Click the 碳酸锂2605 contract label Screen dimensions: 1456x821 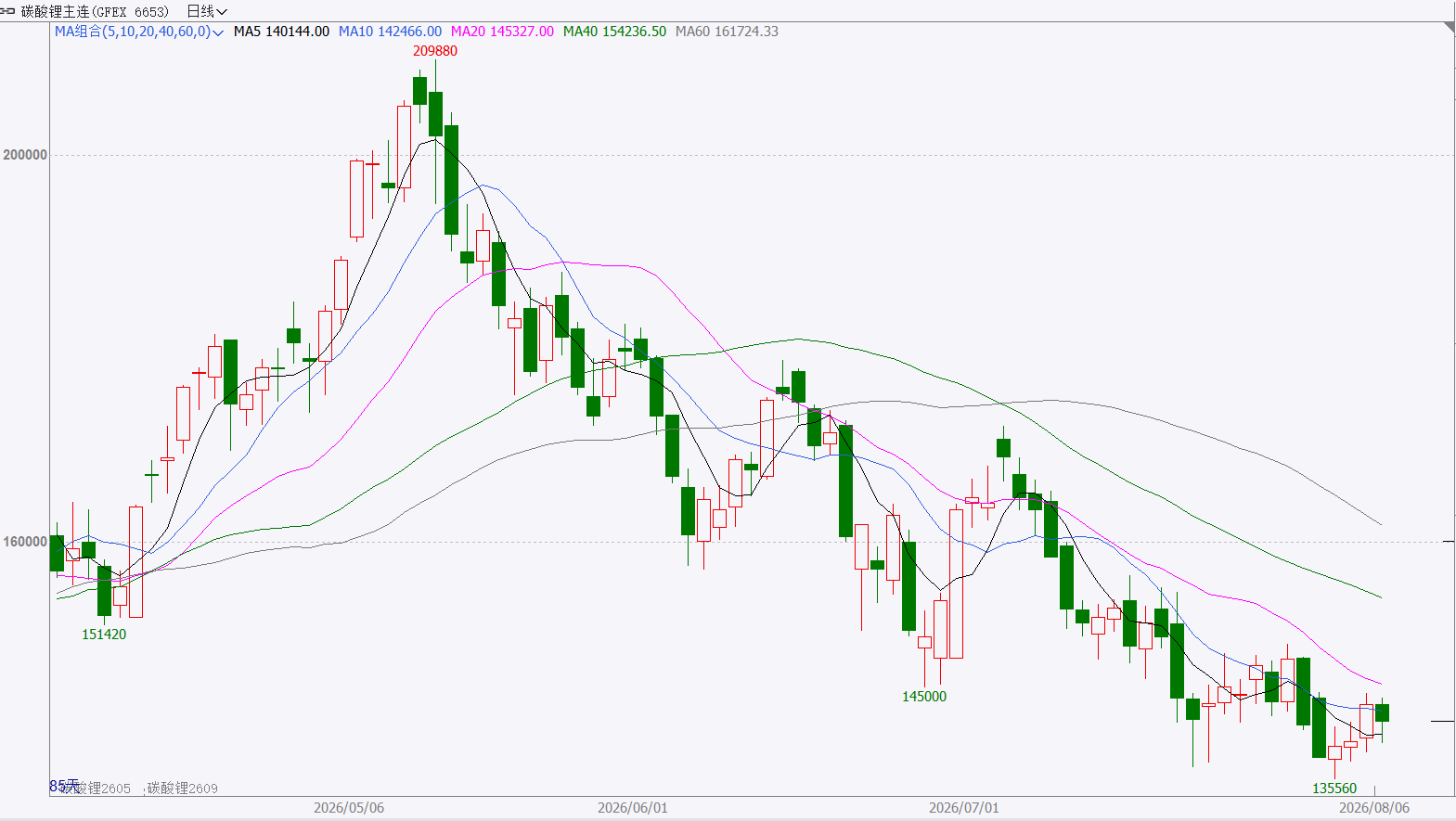click(x=96, y=789)
